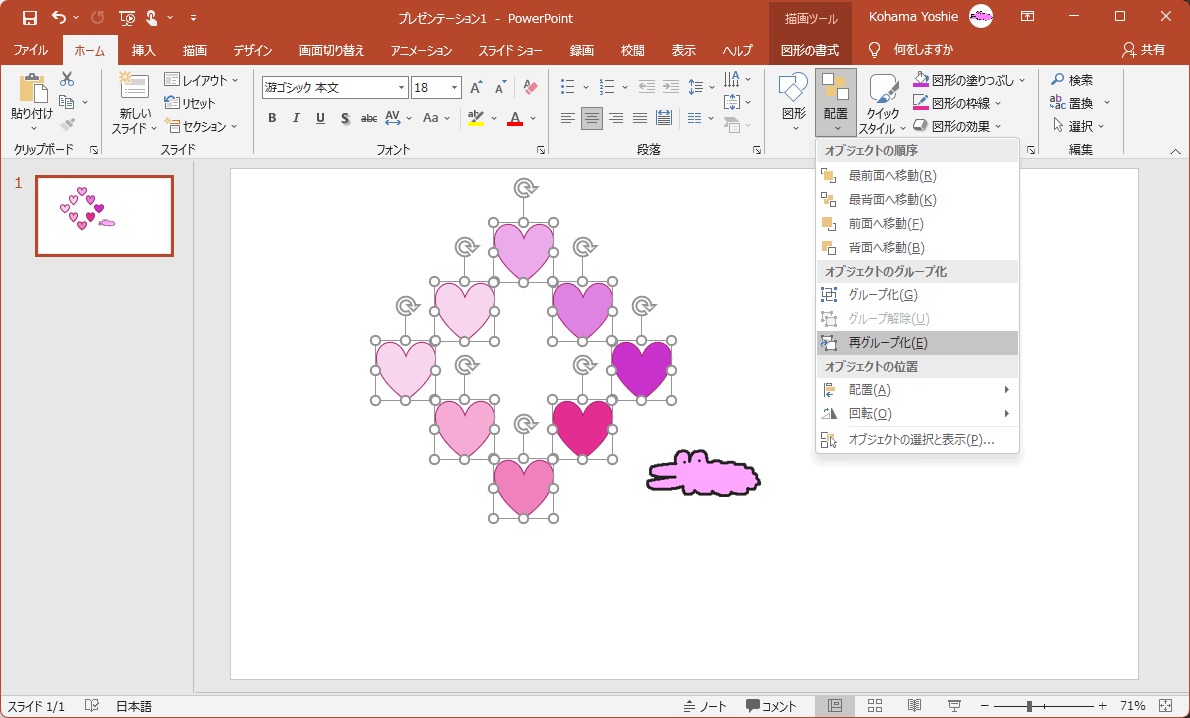This screenshot has width=1190, height=718.
Task: Align text to the right
Action: click(616, 118)
